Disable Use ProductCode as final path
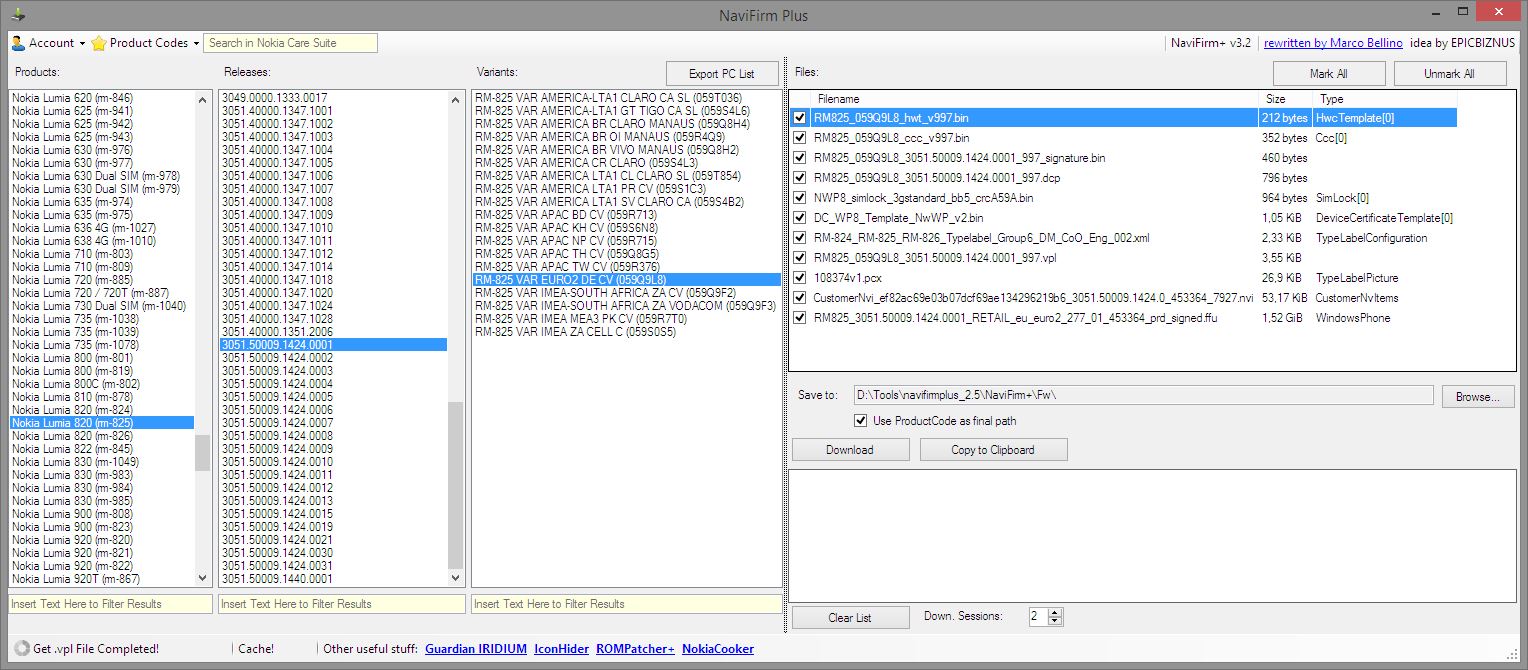This screenshot has width=1528, height=670. (861, 421)
